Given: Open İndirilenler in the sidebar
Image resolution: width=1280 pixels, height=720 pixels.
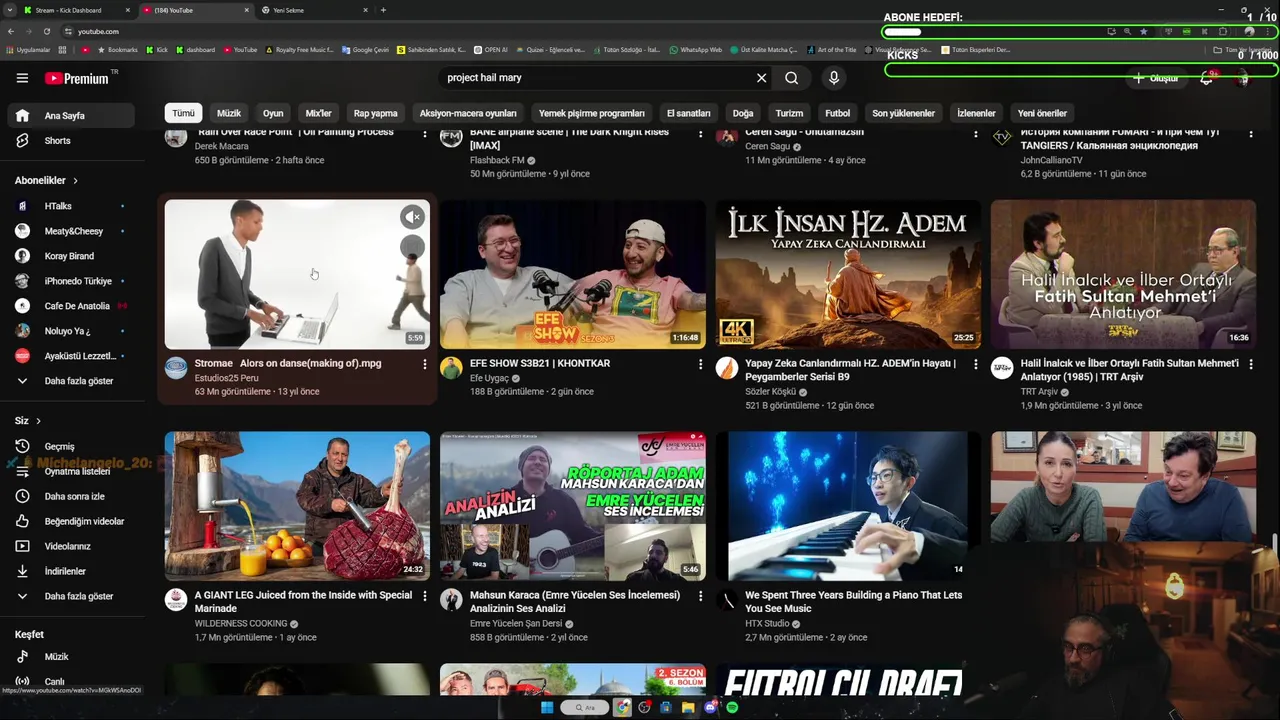Looking at the screenshot, I should tap(70, 572).
